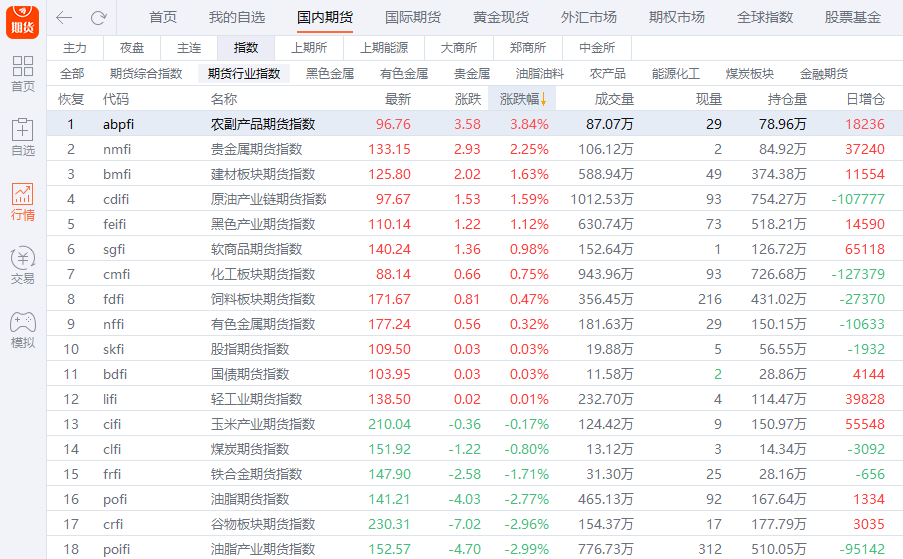Filter by 油脂油料 category
The width and height of the screenshot is (903, 559).
(540, 74)
